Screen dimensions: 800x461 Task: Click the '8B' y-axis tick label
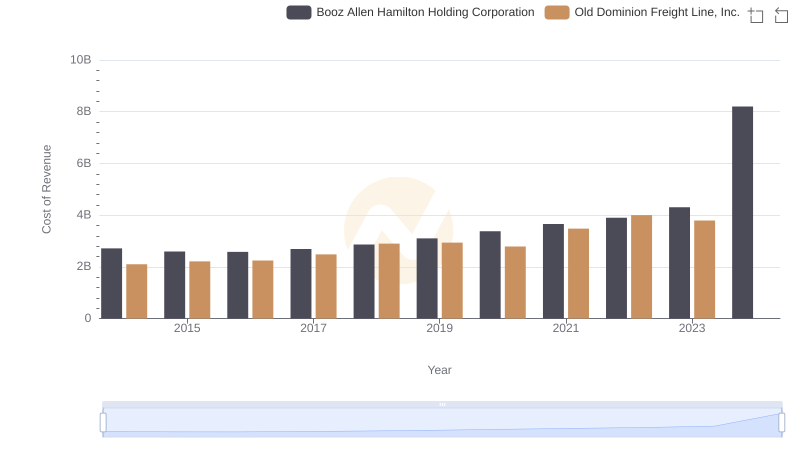point(84,111)
